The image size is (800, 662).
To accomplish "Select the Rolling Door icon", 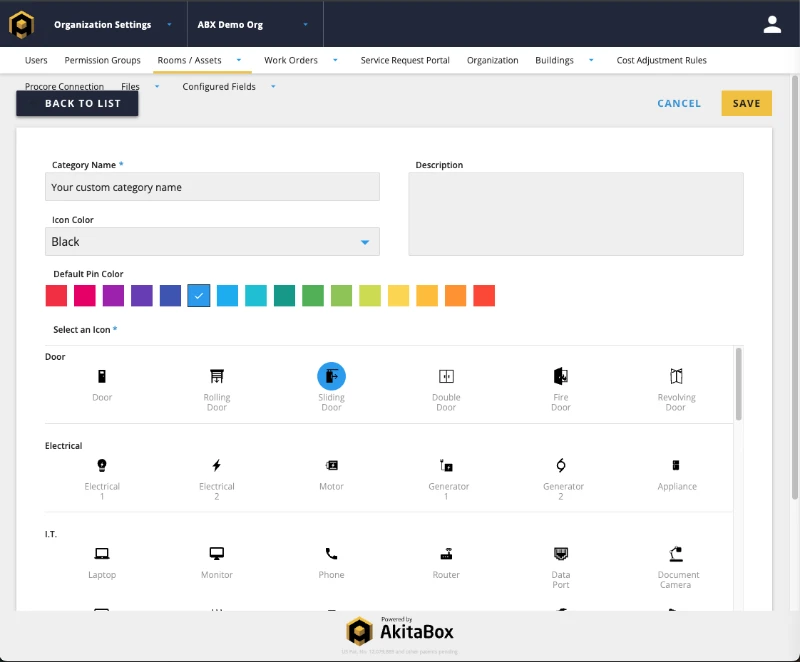I will point(216,377).
